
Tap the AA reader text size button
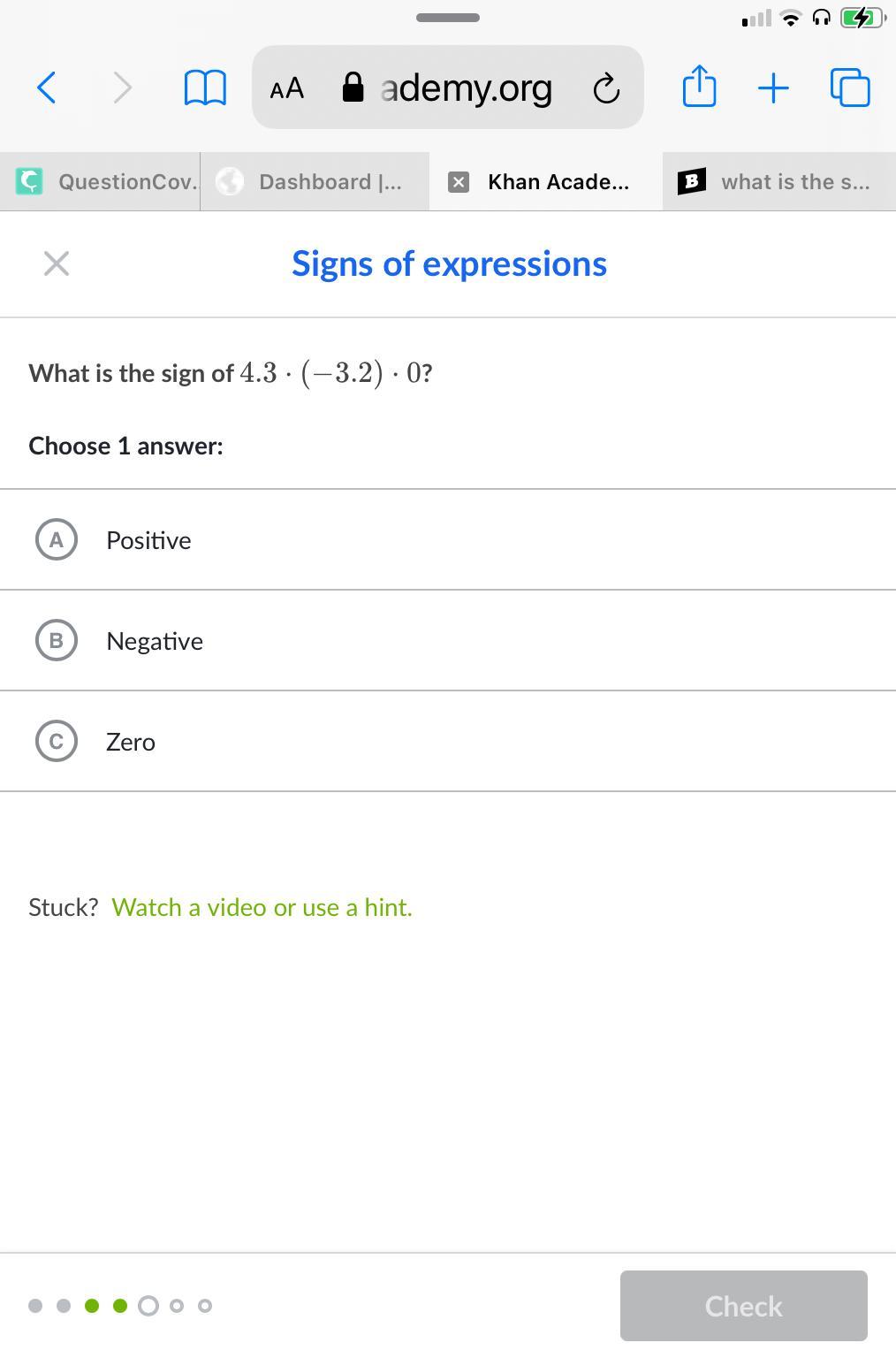click(x=286, y=88)
